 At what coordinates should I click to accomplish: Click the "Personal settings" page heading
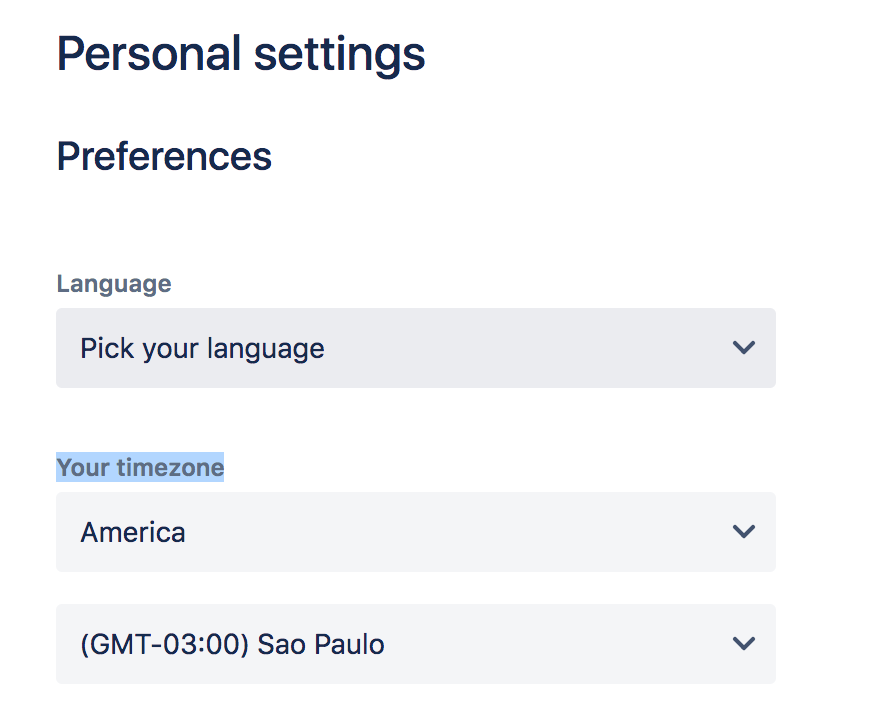[241, 53]
